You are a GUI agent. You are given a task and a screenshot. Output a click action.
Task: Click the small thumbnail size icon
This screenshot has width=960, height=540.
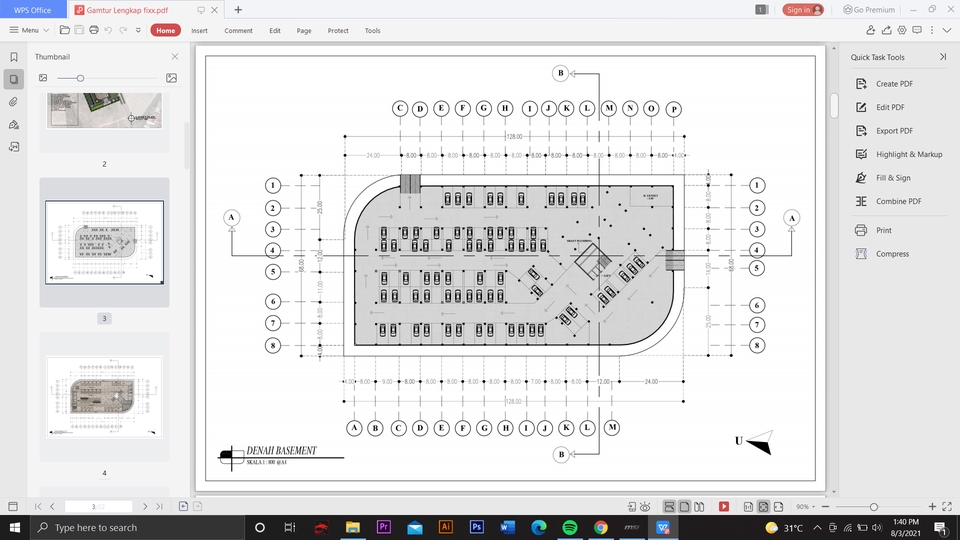[x=43, y=78]
